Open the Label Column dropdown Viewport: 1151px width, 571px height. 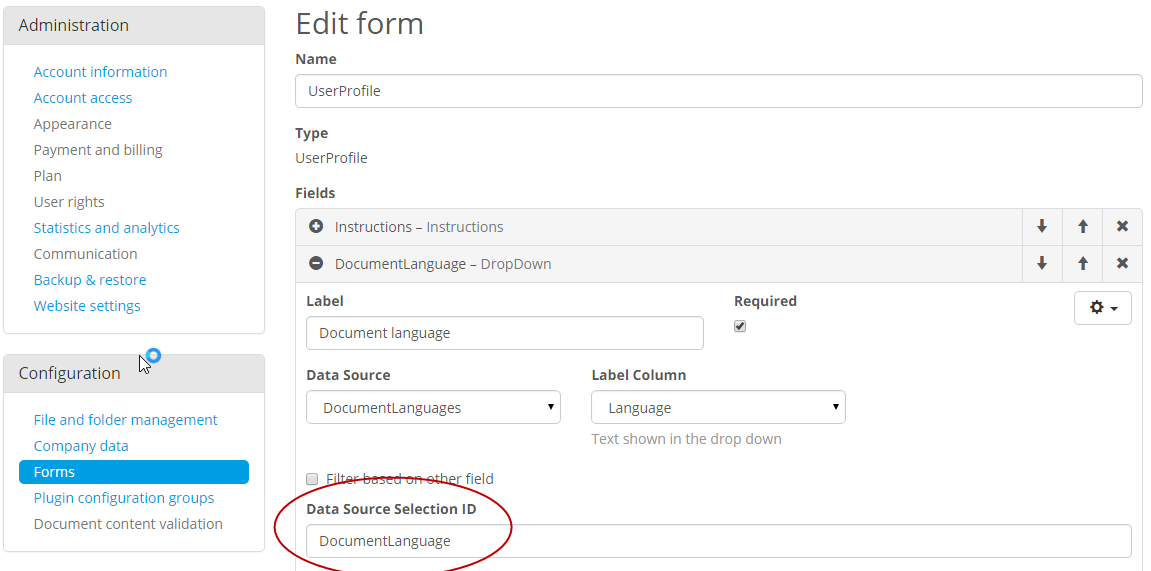pyautogui.click(x=718, y=407)
